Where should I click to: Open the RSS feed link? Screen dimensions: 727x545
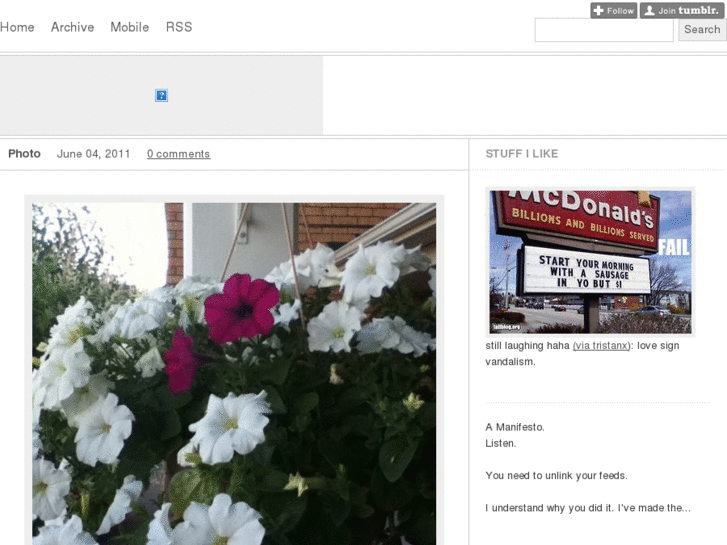[x=179, y=27]
